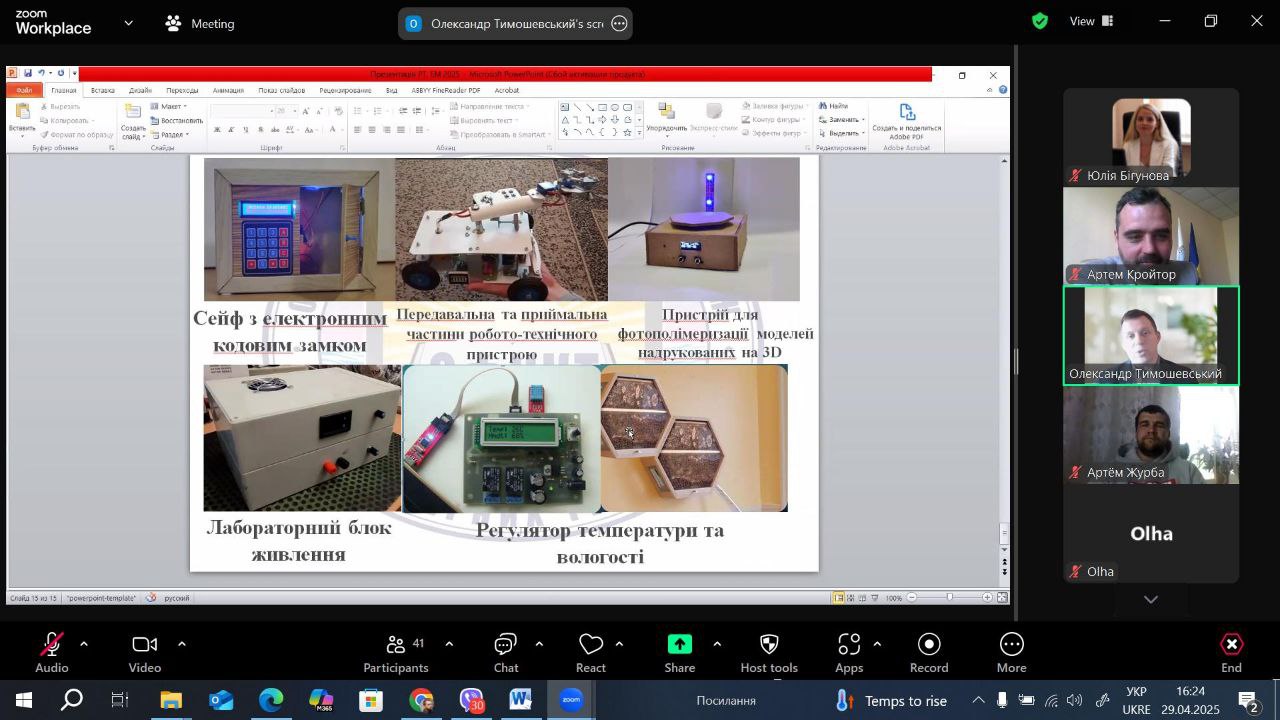Expand audio settings arrow next to Audio
1280x720 pixels.
[x=84, y=644]
